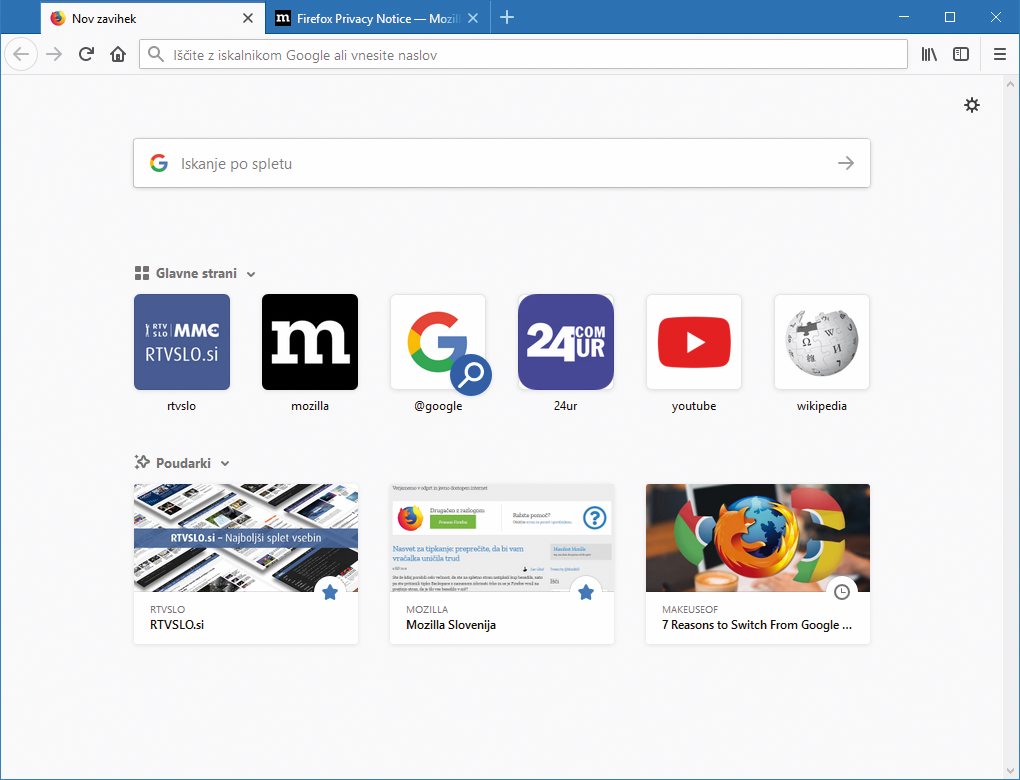The image size is (1020, 780).
Task: Click history clock on MakeUseOf card
Action: coord(842,592)
